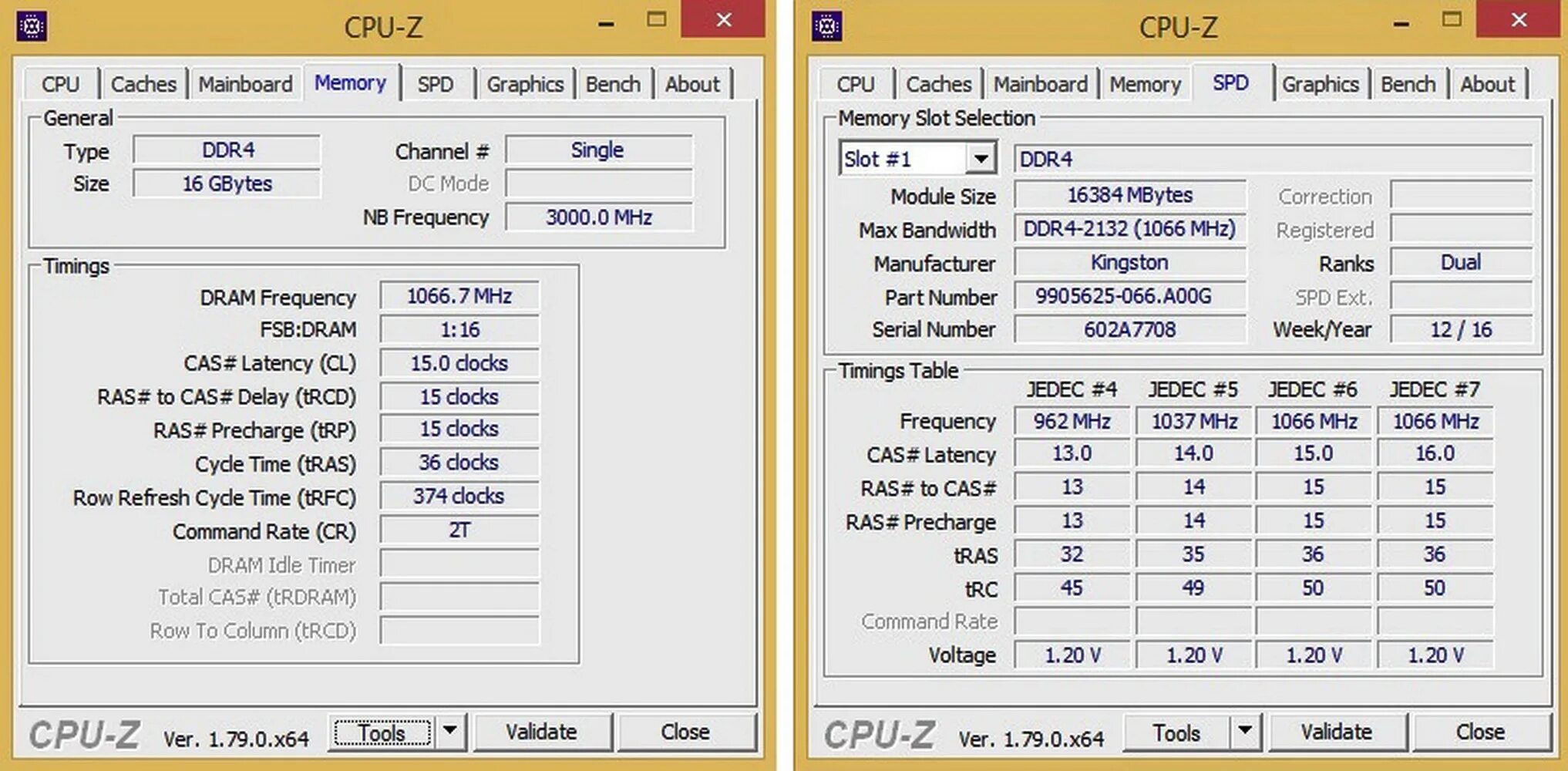Open the CPU tab in the left window

[x=60, y=84]
